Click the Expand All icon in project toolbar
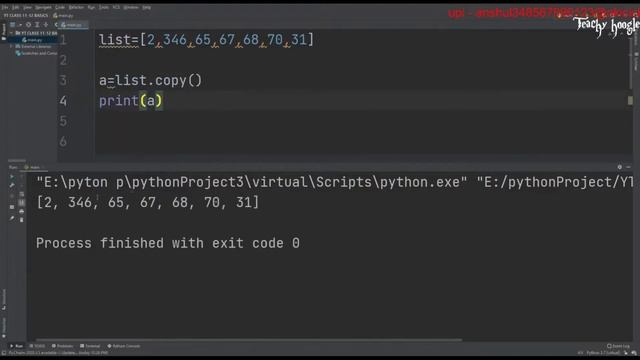 pos(37,25)
